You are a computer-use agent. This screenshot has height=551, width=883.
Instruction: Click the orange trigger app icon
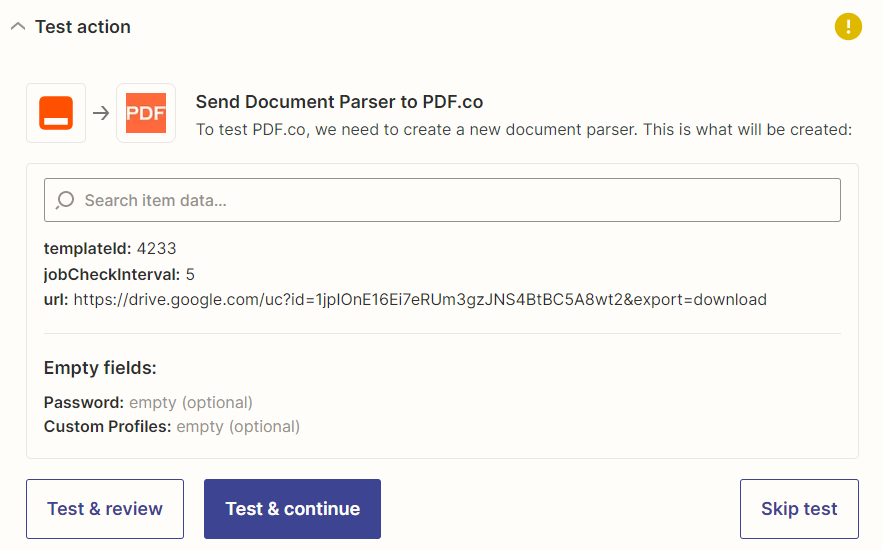tap(56, 113)
